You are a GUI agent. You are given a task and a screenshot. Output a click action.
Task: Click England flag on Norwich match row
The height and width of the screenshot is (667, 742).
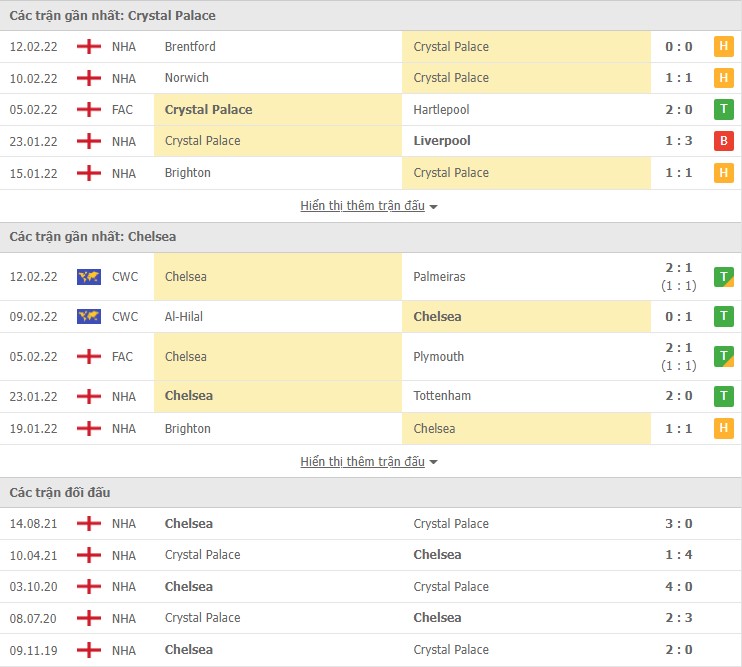(89, 78)
